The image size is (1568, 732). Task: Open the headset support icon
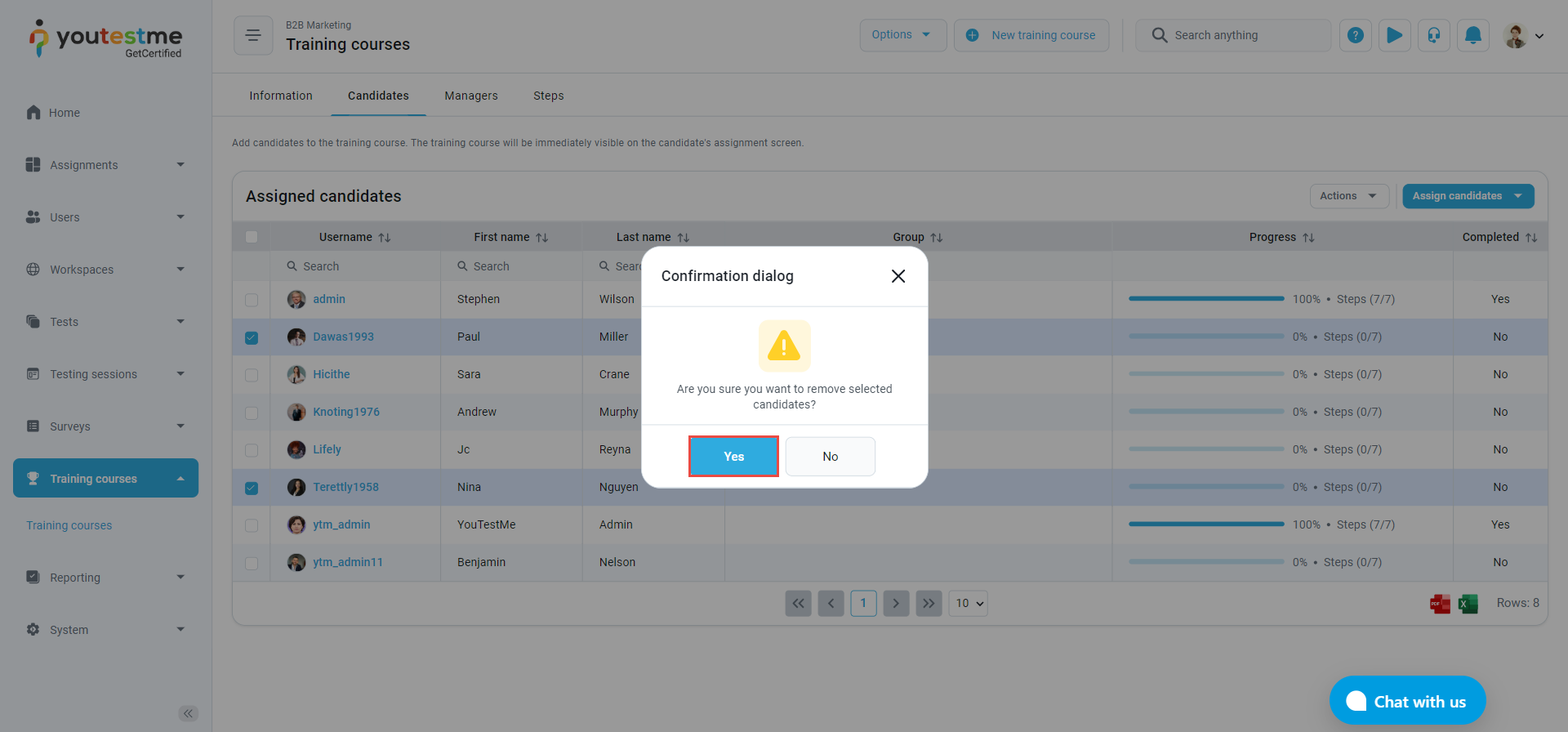(1433, 35)
